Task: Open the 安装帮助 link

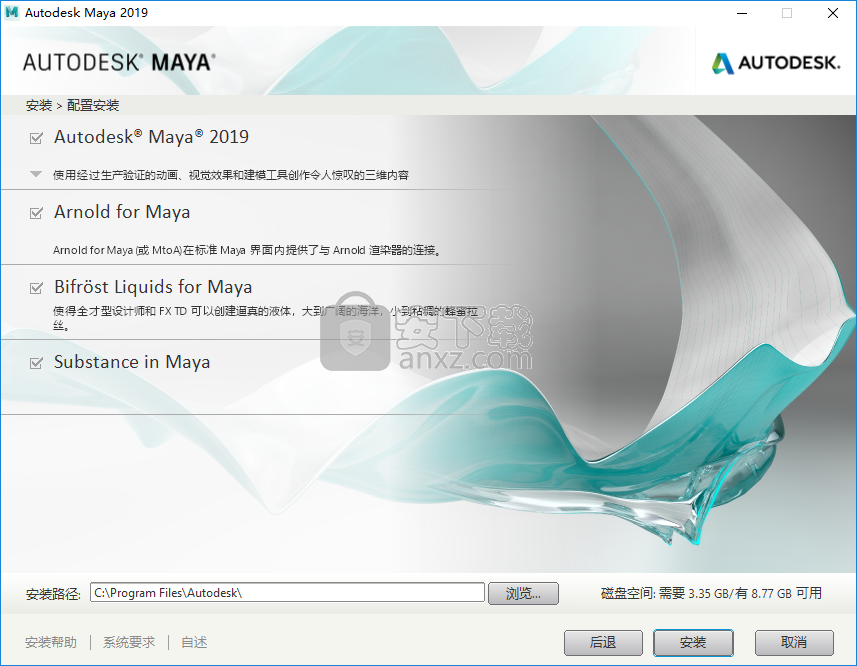Action: click(x=51, y=643)
